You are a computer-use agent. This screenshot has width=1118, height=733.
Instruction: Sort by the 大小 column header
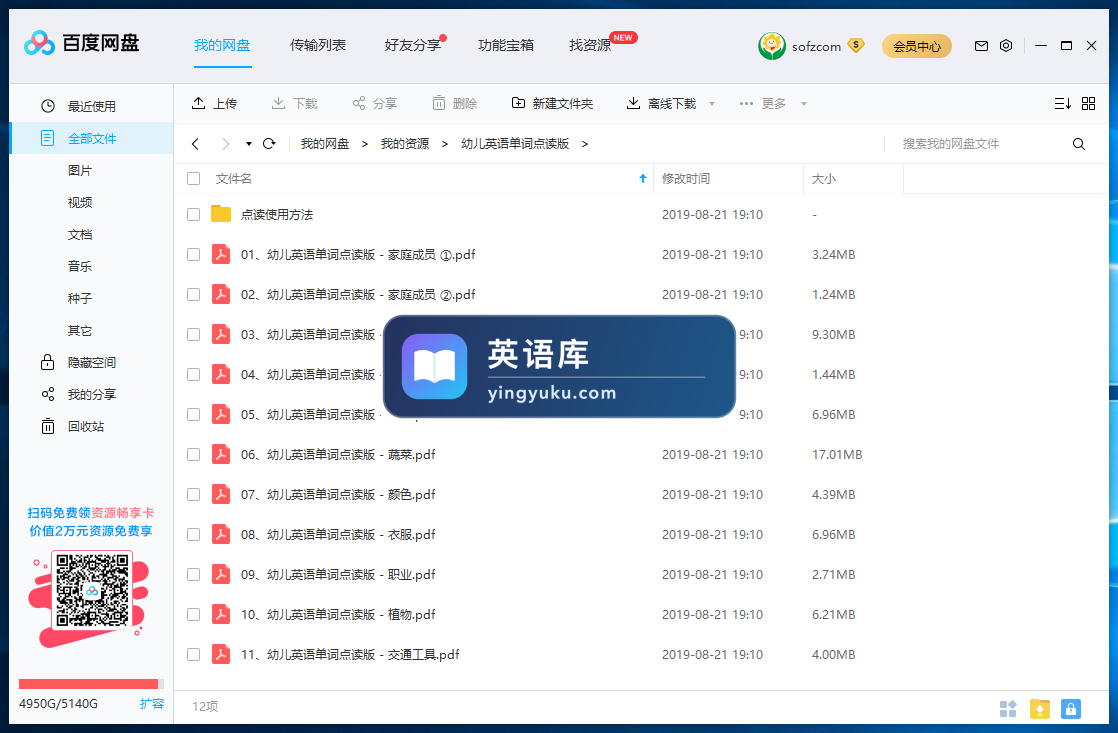point(853,178)
